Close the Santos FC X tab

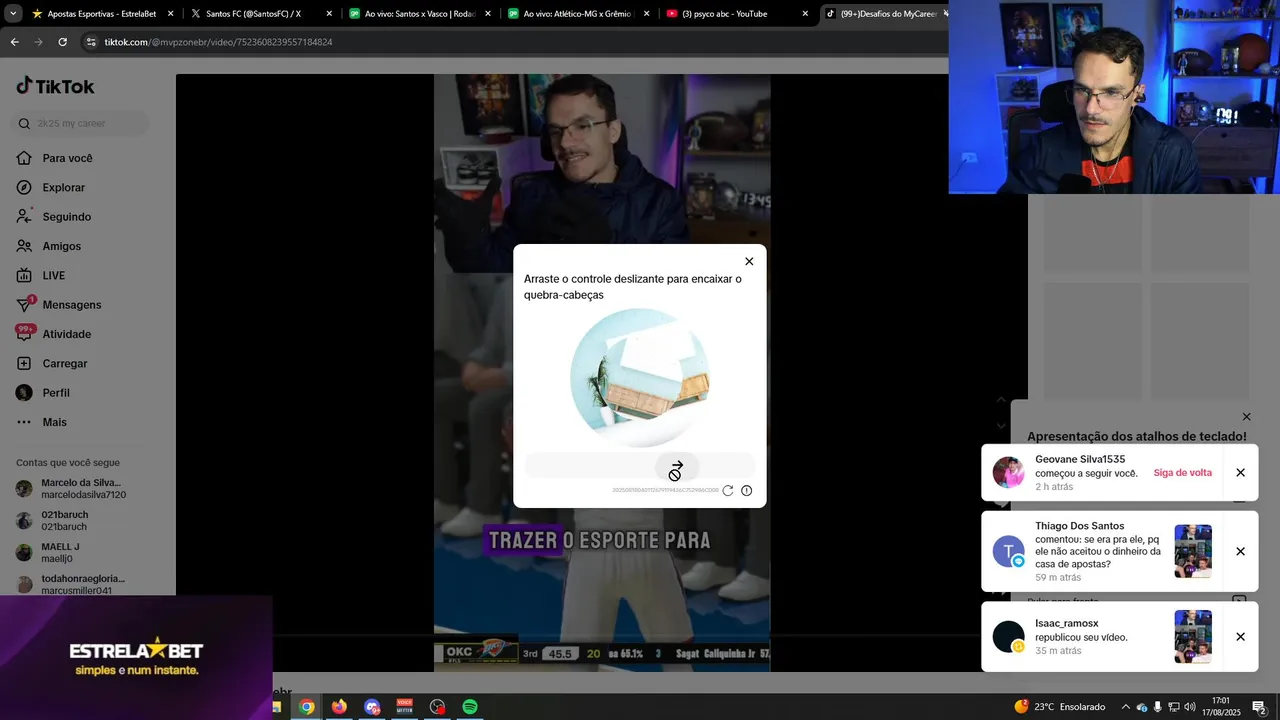[x=329, y=14]
